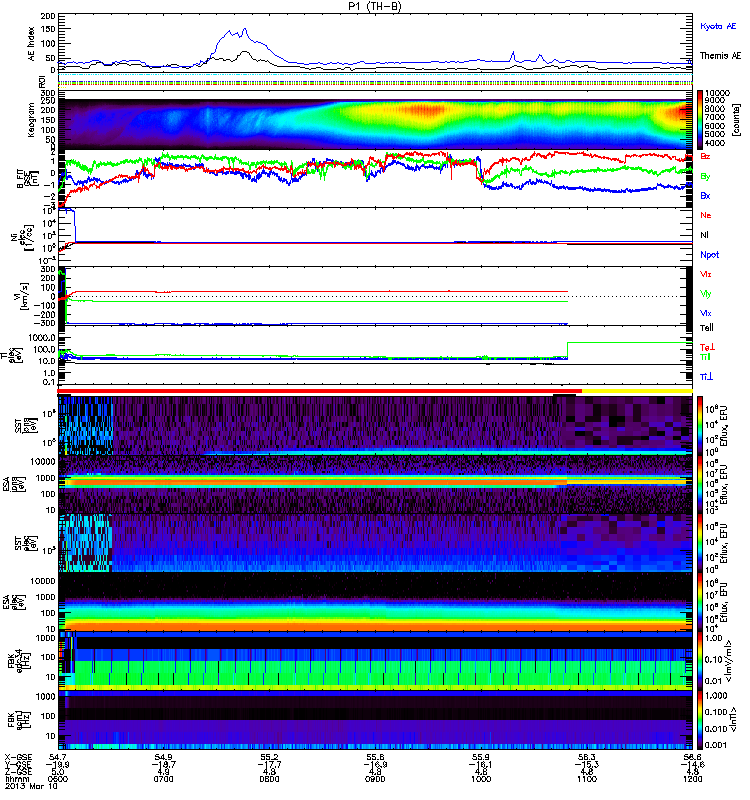The width and height of the screenshot is (750, 800).
Task: Click the green Ti parallel legend label
Action: coord(705,357)
